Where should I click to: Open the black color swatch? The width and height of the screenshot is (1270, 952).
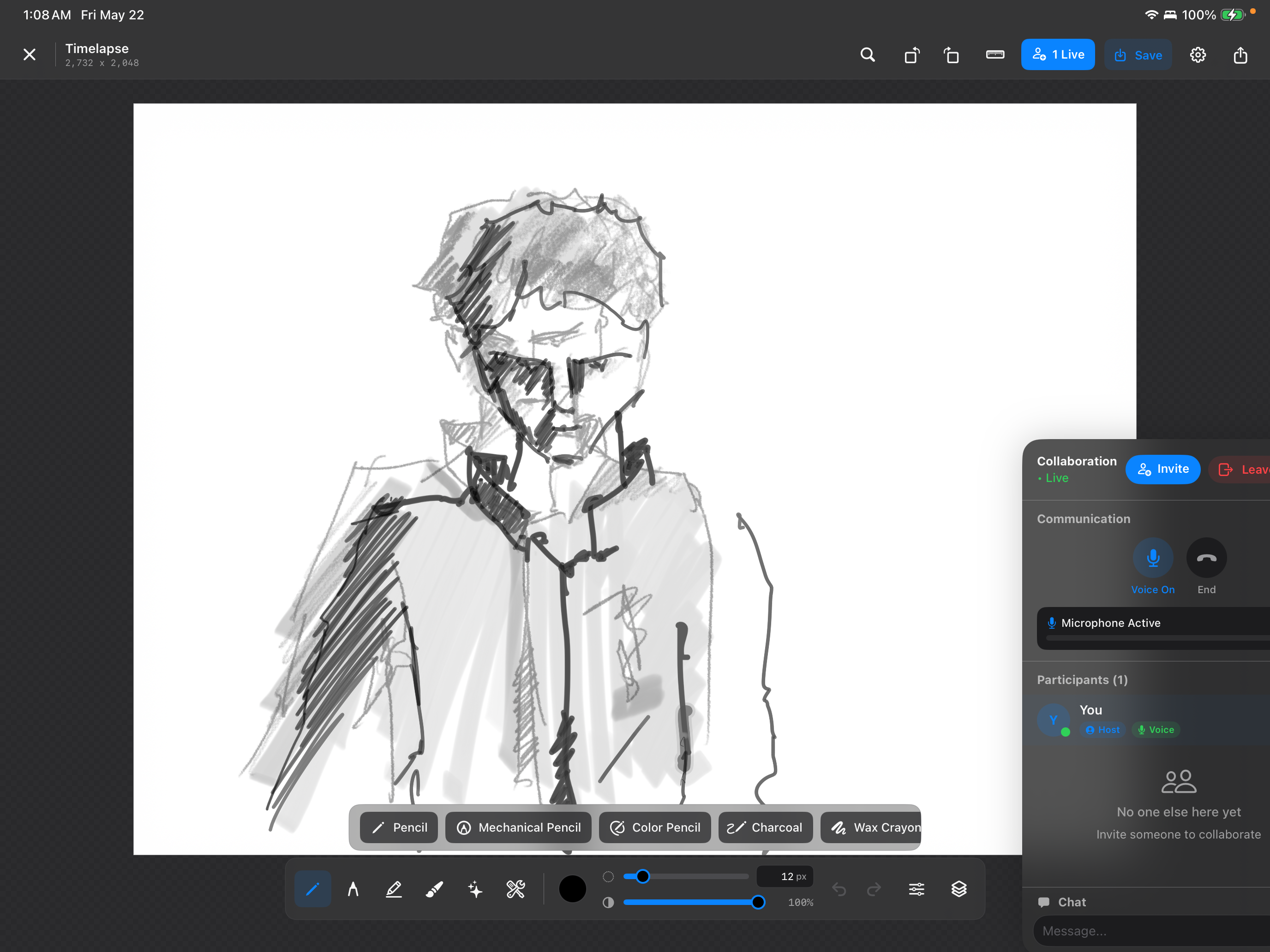coord(572,889)
